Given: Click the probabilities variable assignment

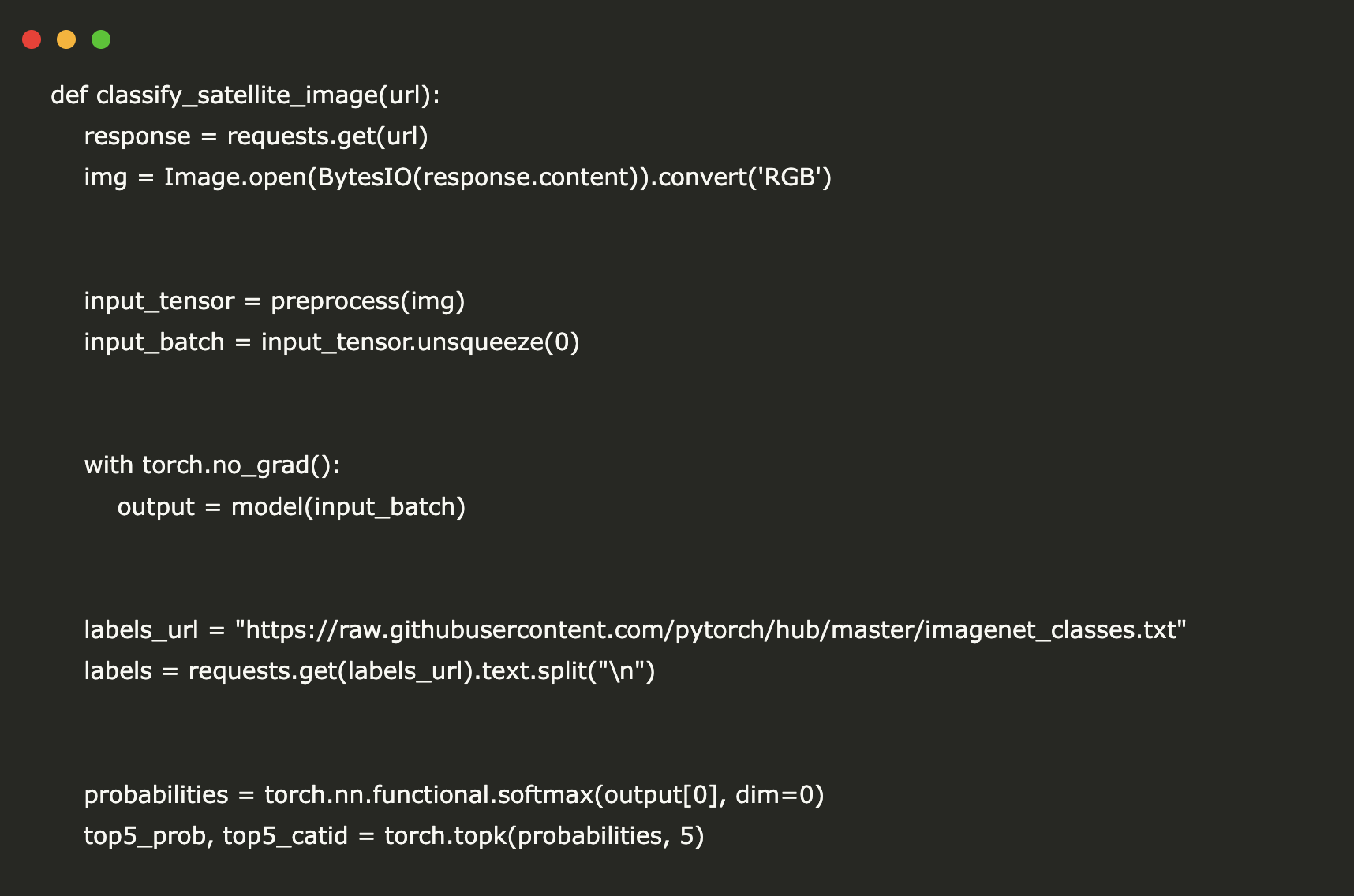Looking at the screenshot, I should 156,795.
